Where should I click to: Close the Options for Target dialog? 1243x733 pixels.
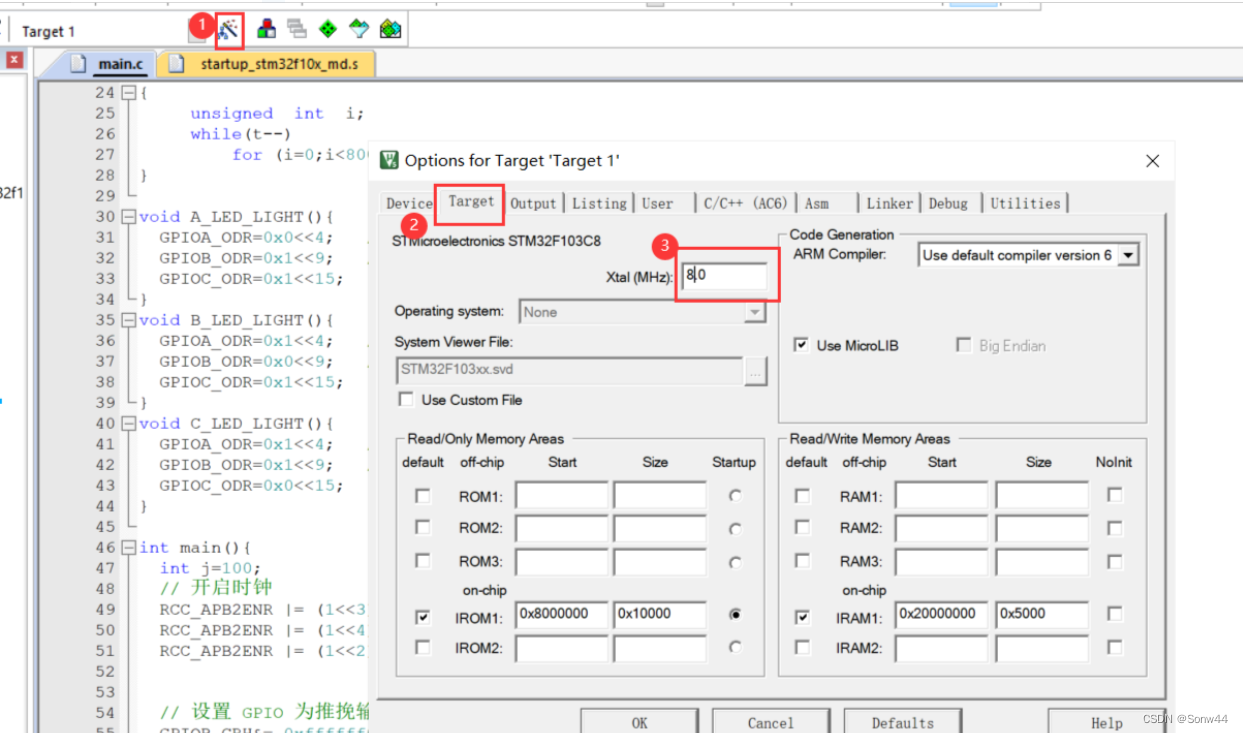point(1152,160)
